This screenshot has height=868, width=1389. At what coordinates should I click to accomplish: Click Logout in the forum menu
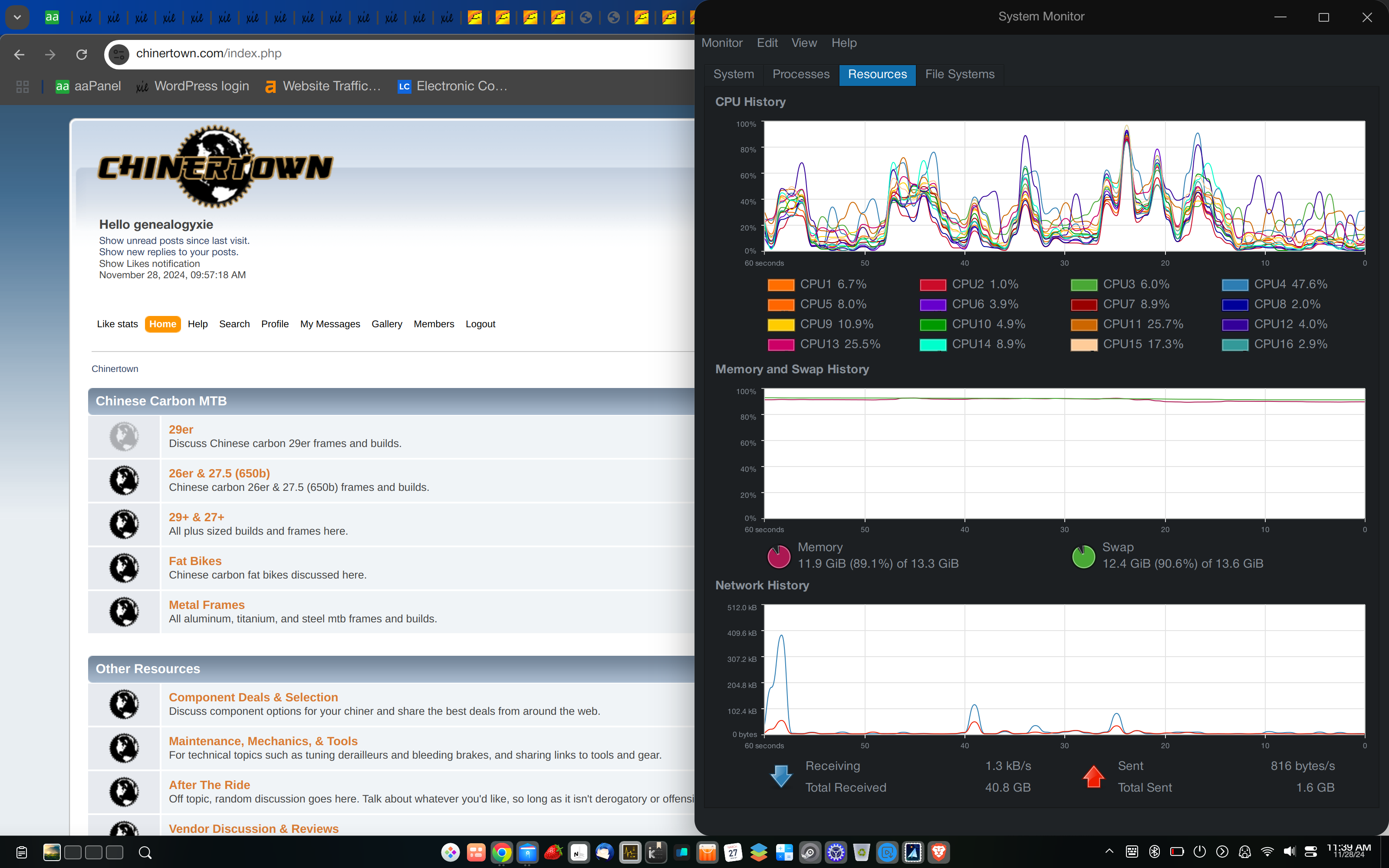[481, 324]
